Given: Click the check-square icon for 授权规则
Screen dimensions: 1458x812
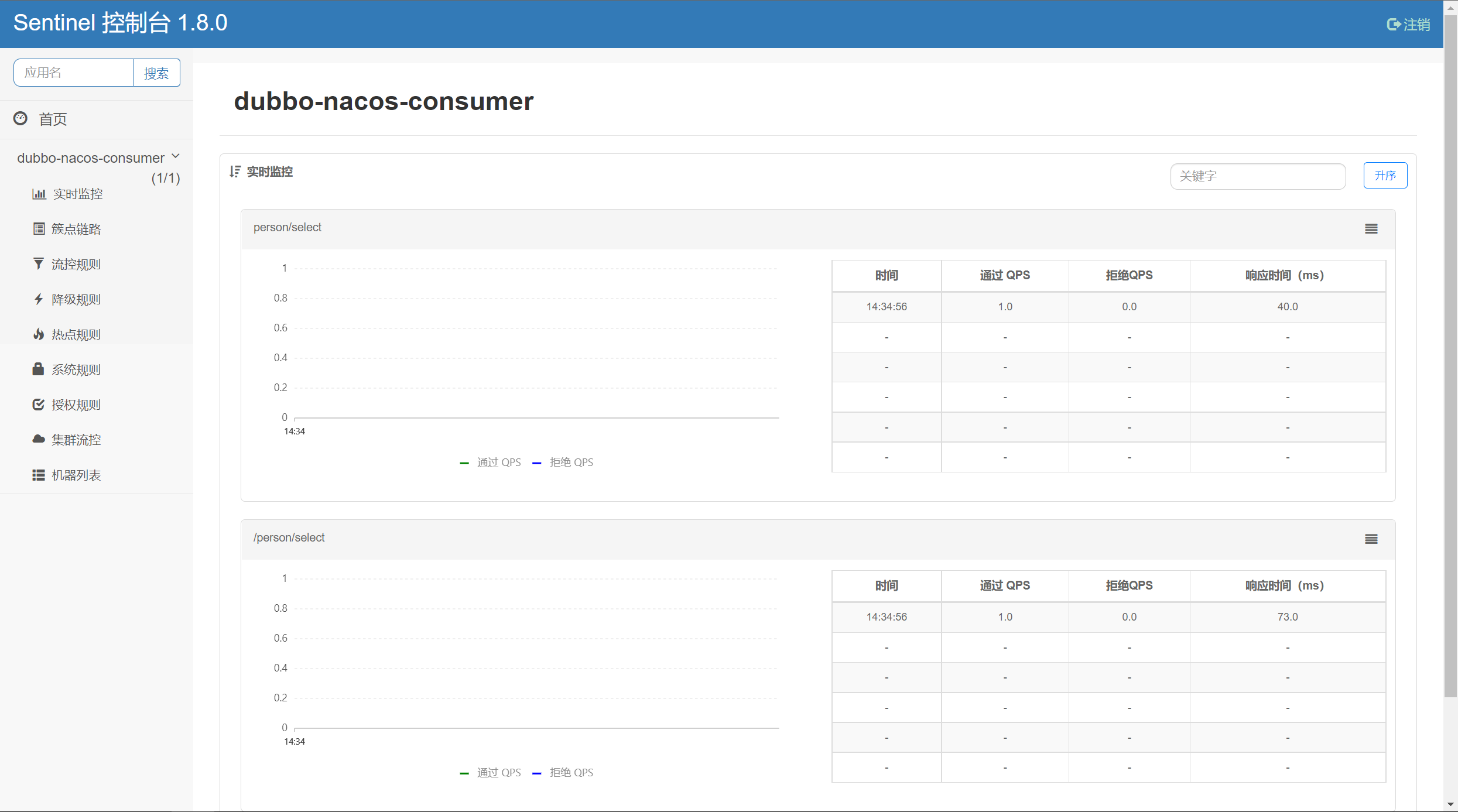Looking at the screenshot, I should (39, 405).
